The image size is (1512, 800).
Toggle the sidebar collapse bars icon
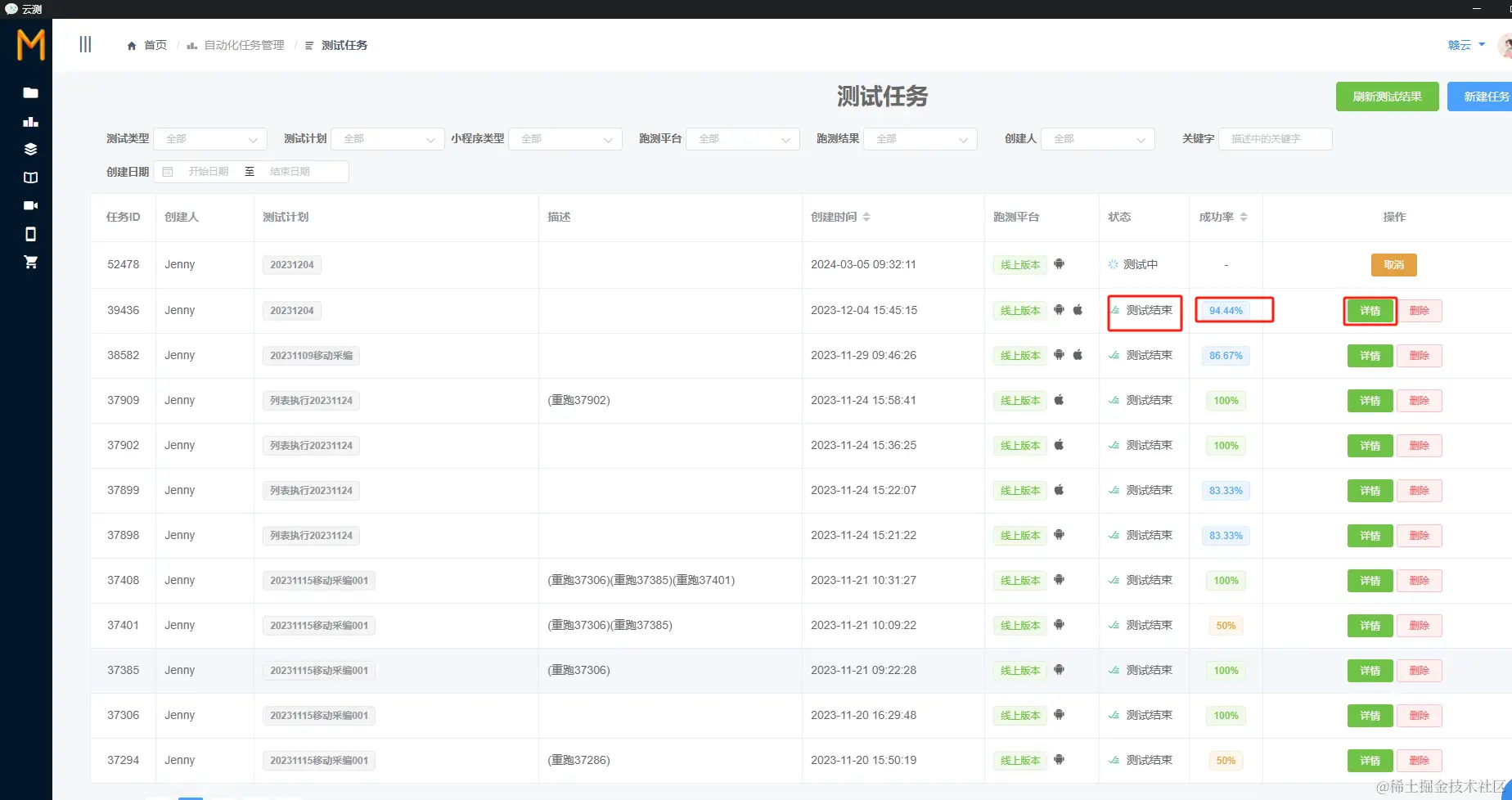point(85,44)
